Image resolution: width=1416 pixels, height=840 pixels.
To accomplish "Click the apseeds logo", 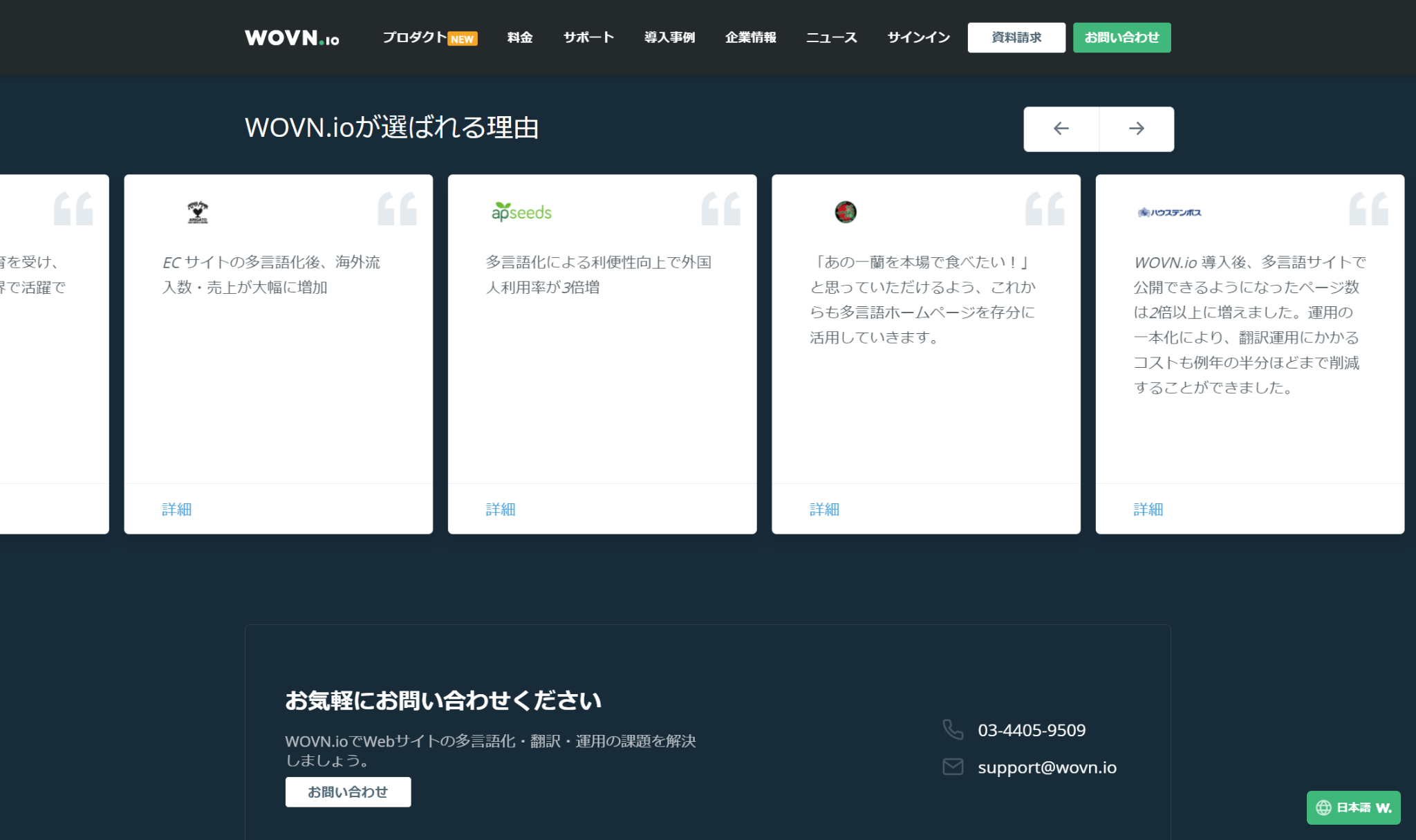I will (521, 212).
